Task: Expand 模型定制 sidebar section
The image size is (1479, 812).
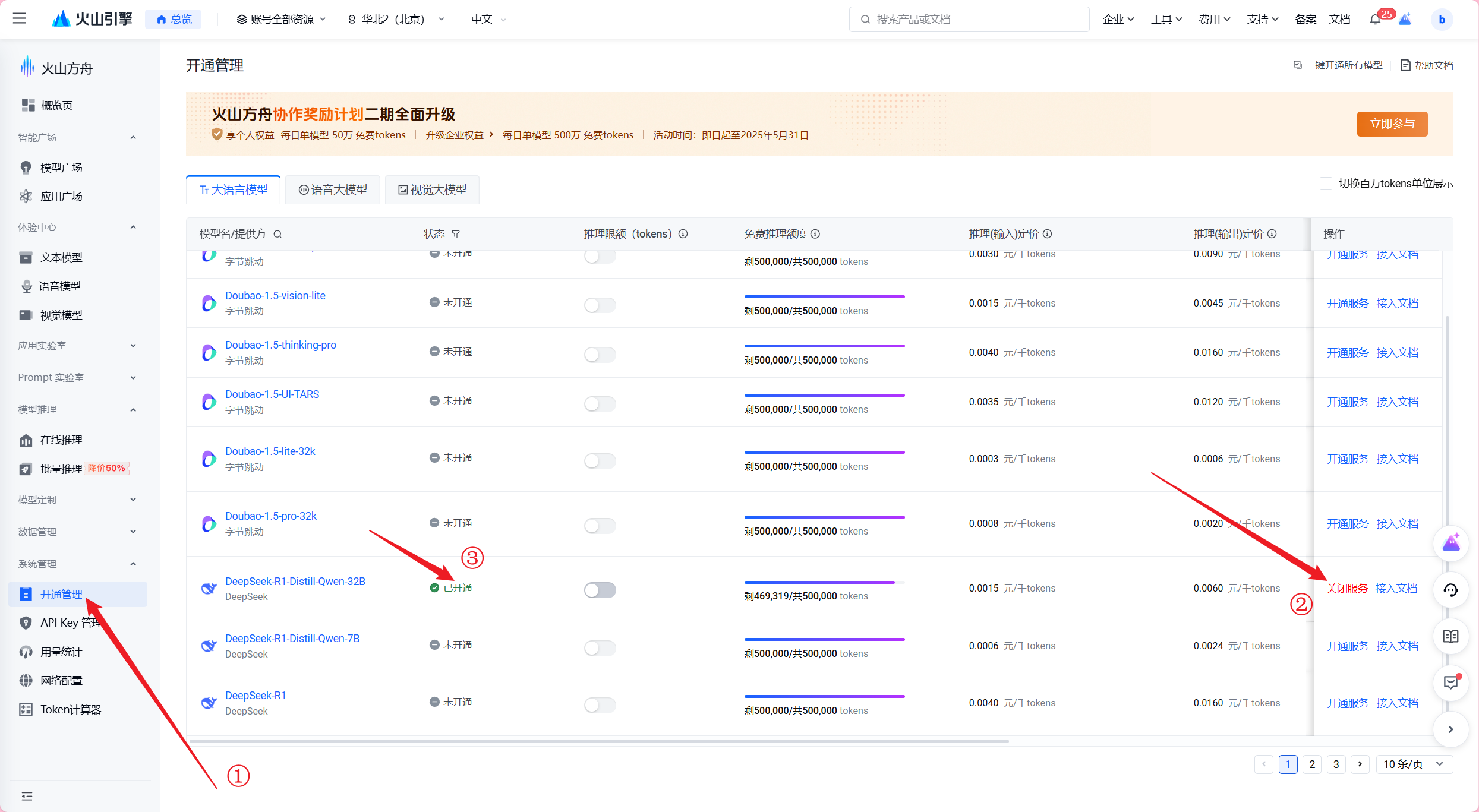Action: [x=78, y=500]
